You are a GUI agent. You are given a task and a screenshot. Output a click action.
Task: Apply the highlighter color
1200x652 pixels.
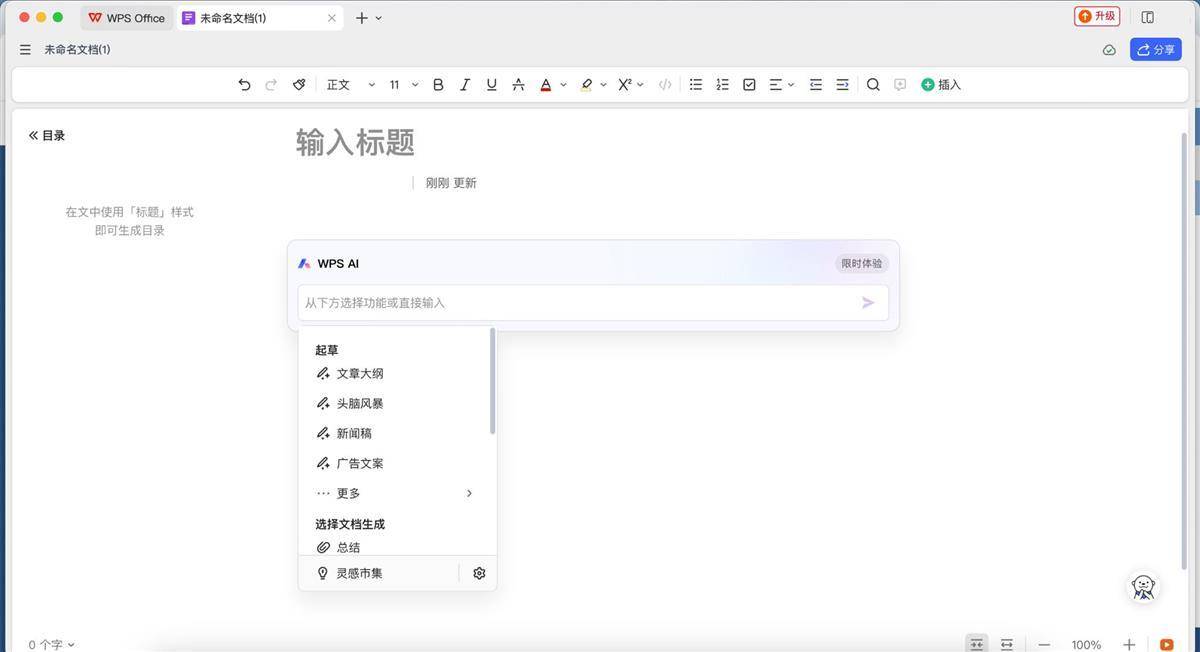(x=587, y=85)
